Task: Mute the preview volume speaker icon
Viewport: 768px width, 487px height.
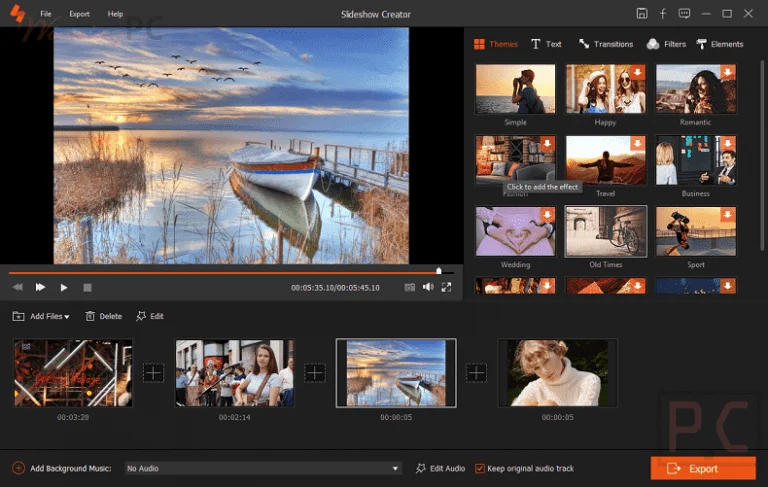Action: [428, 287]
